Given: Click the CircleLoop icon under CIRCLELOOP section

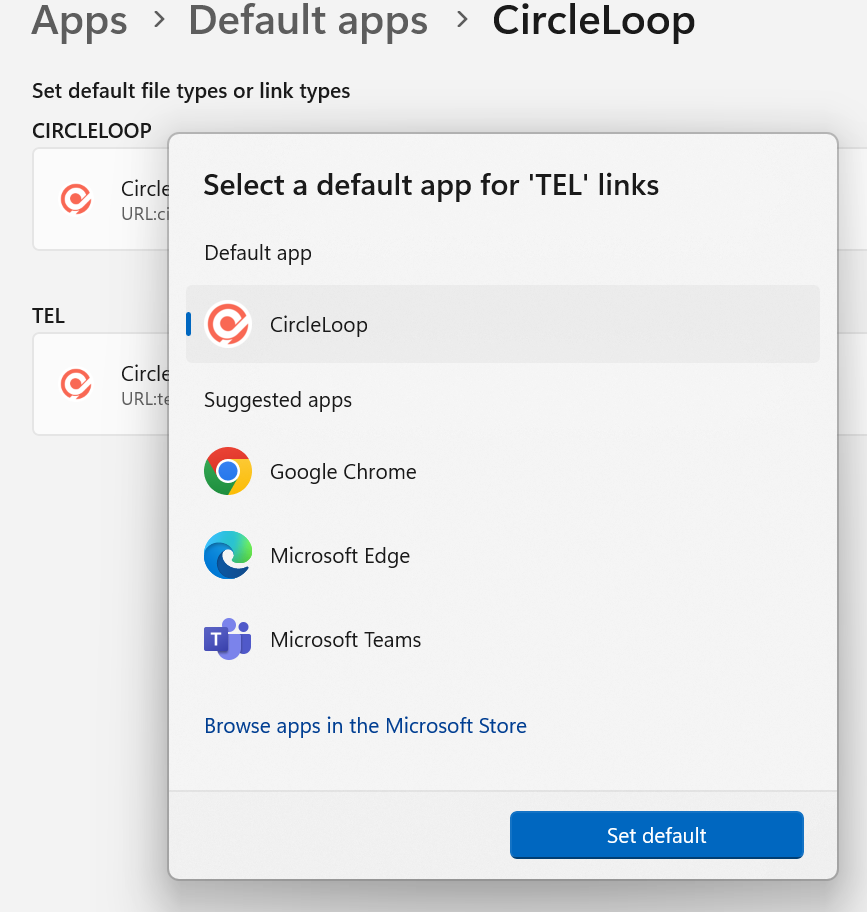Looking at the screenshot, I should (x=76, y=199).
